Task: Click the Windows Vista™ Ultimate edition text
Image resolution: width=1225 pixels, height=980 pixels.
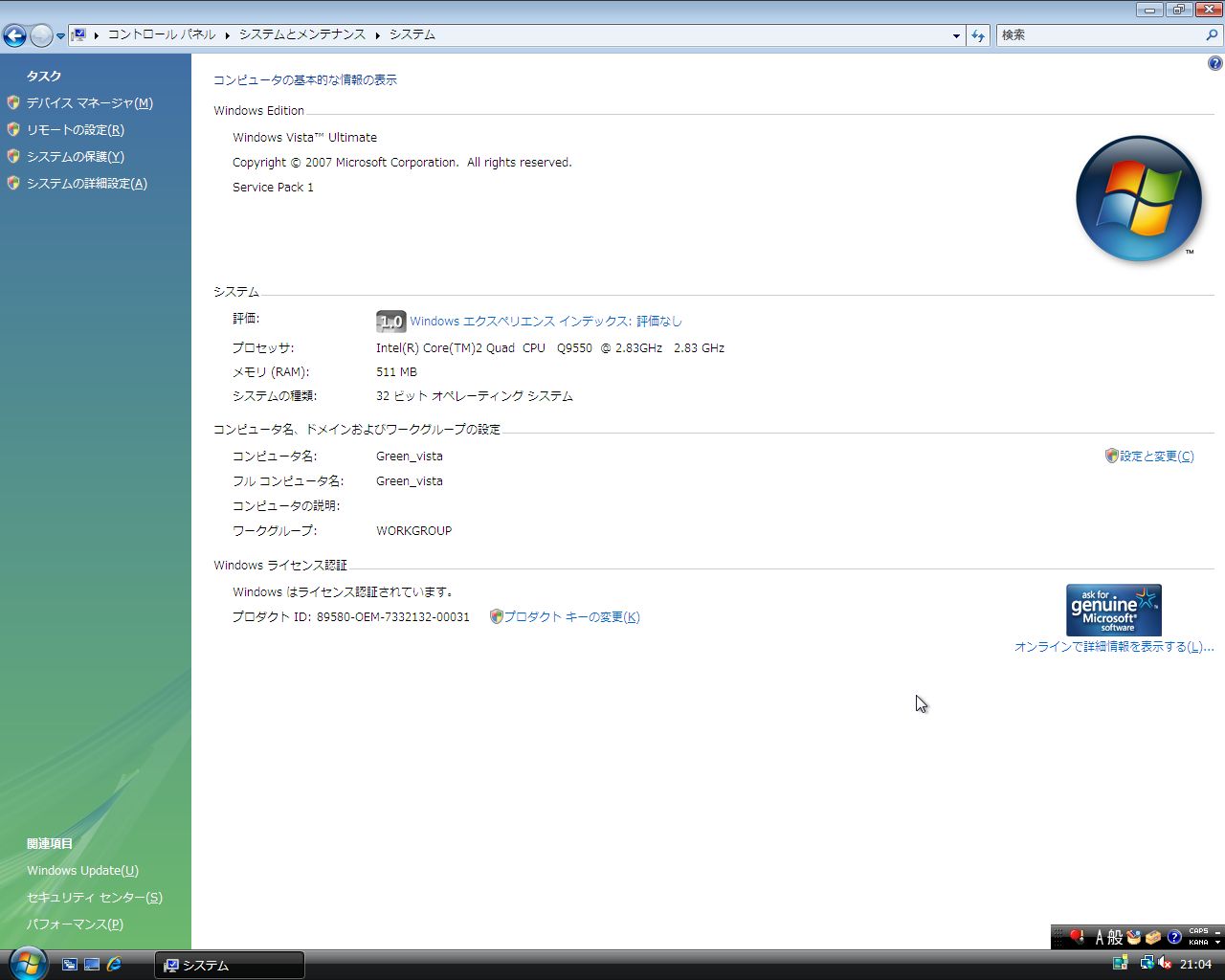Action: click(x=305, y=138)
